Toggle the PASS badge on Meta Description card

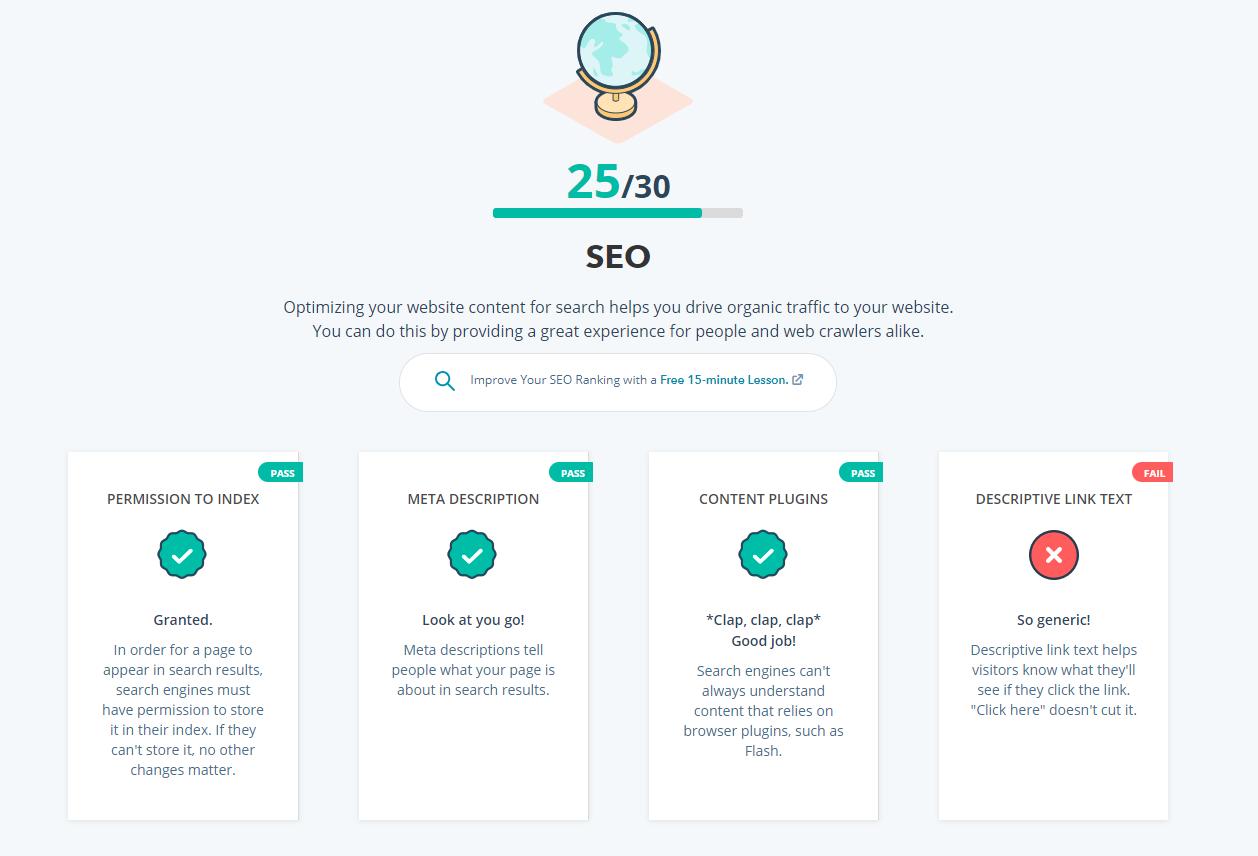click(x=571, y=472)
